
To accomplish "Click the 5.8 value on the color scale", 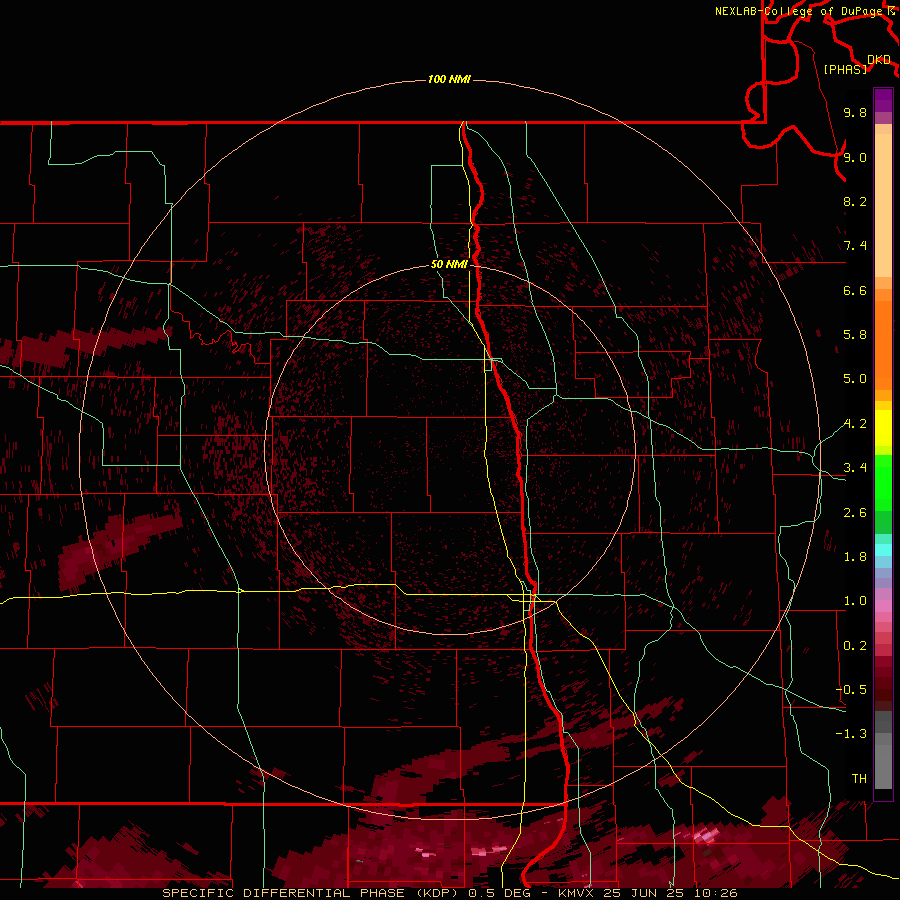I will (855, 335).
